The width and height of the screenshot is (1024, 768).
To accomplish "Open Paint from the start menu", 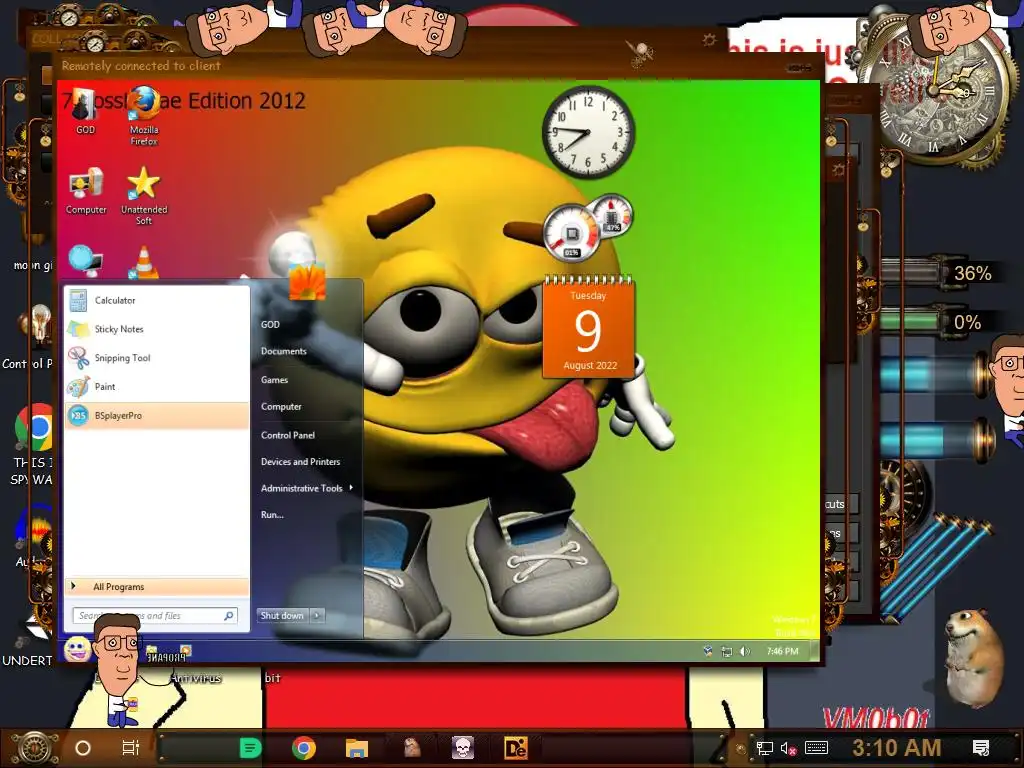I will point(156,387).
